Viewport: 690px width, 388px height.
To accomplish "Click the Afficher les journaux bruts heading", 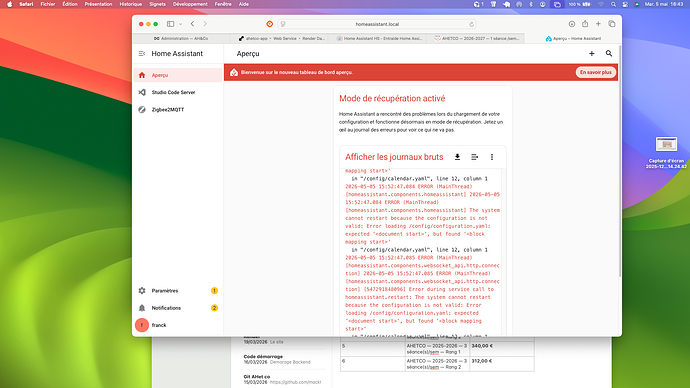I will coord(394,157).
